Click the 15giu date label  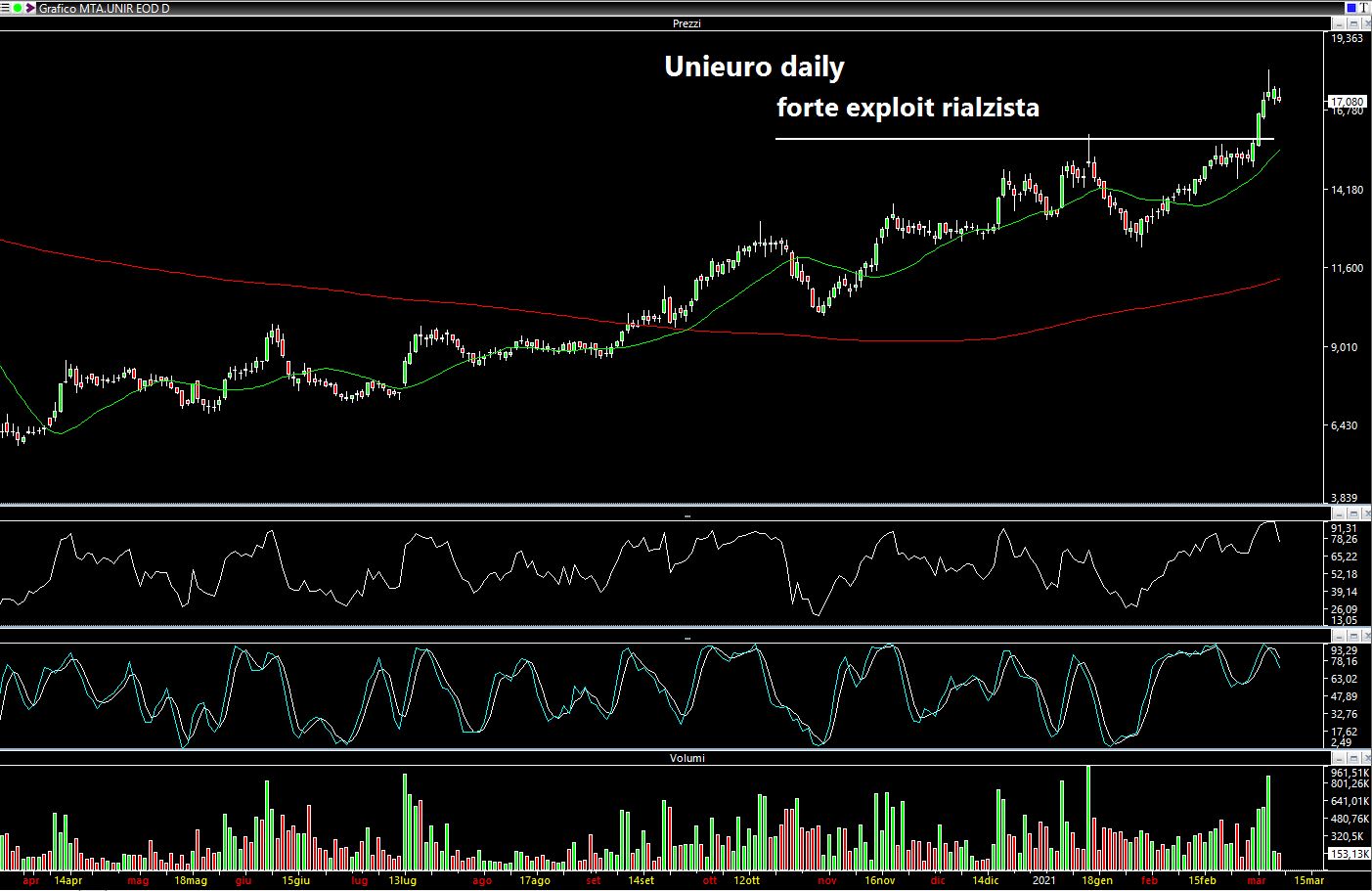(x=296, y=880)
